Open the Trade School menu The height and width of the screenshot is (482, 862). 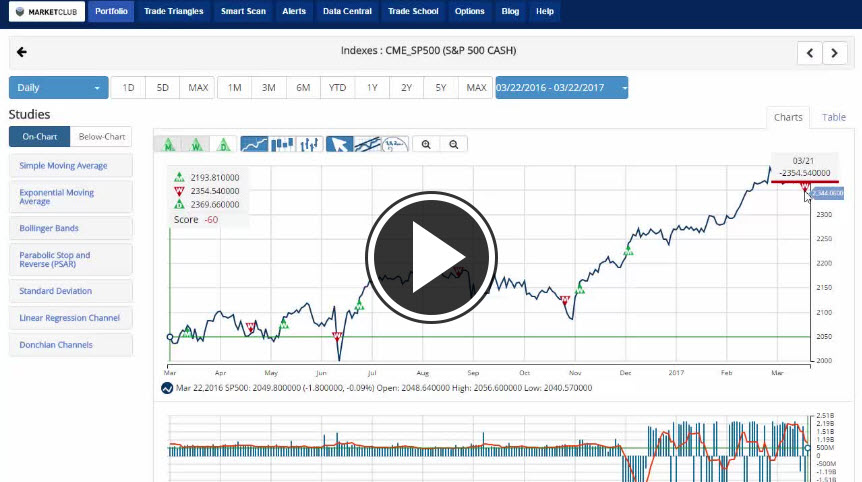point(413,12)
